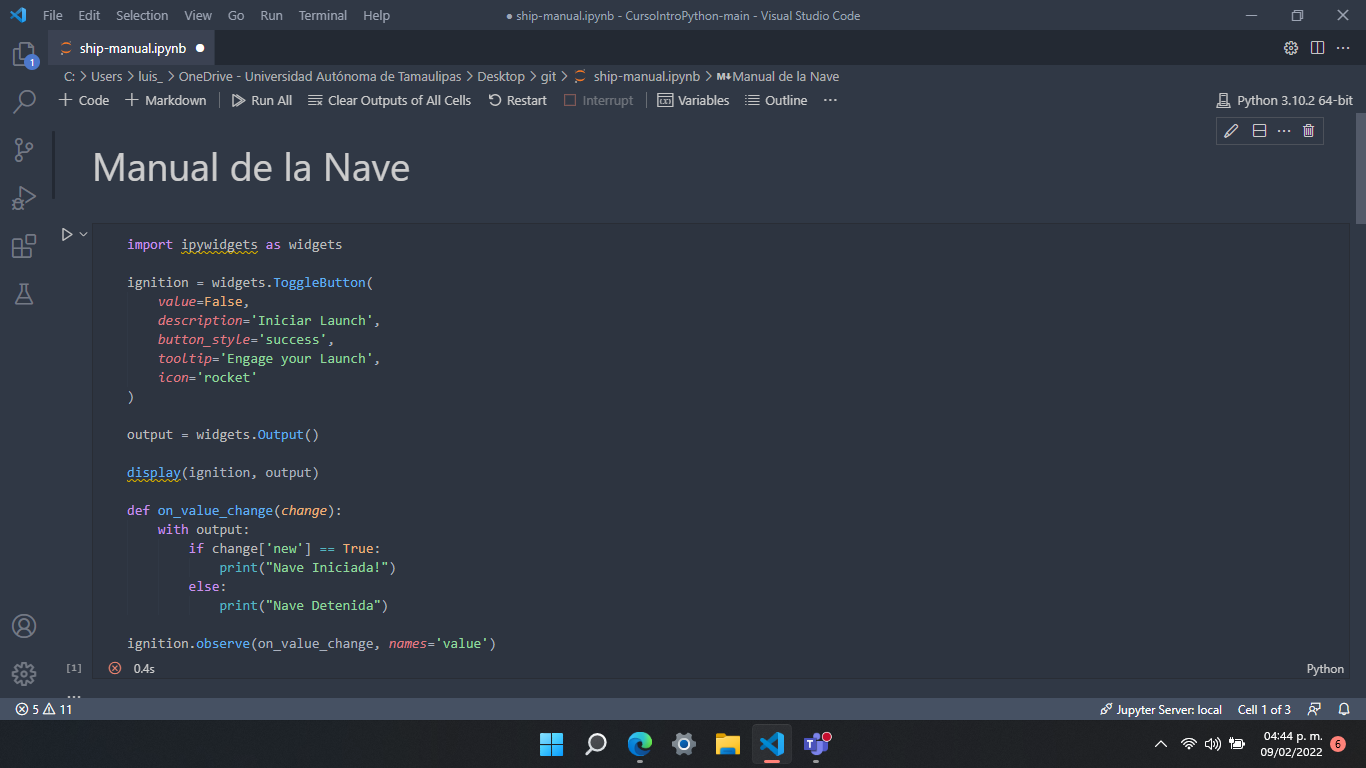Image resolution: width=1366 pixels, height=768 pixels.
Task: Open the Accounts menu in activity bar
Action: pyautogui.click(x=24, y=626)
